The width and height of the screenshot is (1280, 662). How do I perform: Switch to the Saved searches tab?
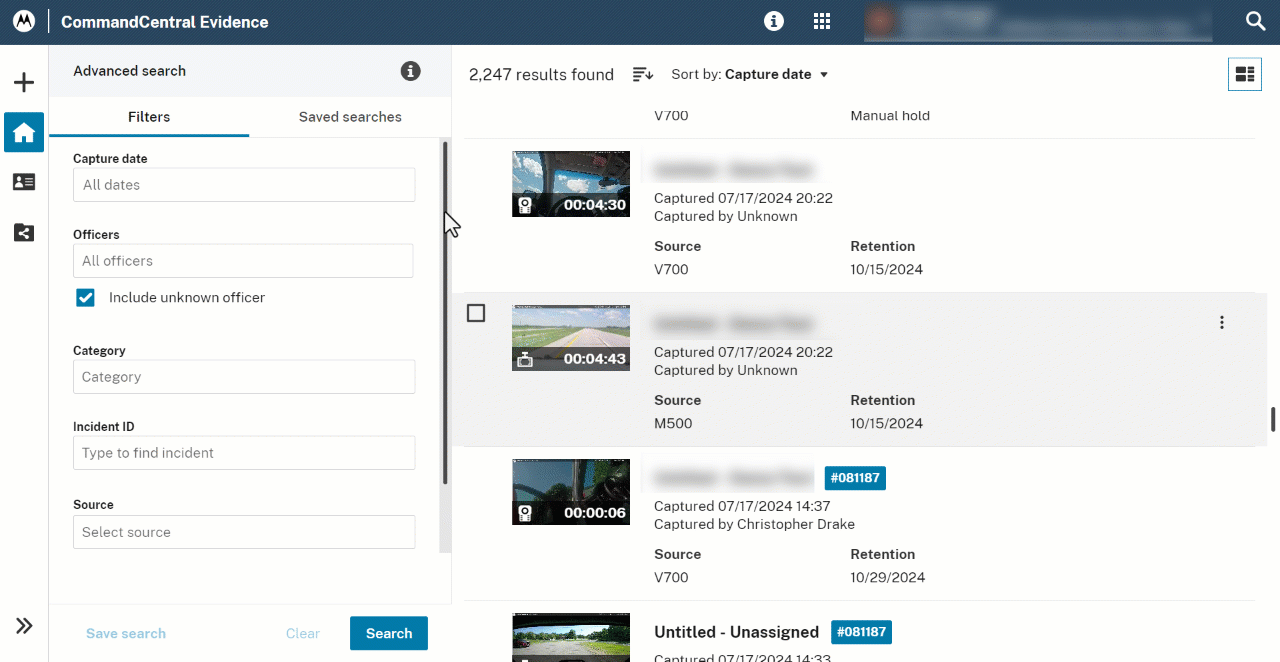pos(350,117)
